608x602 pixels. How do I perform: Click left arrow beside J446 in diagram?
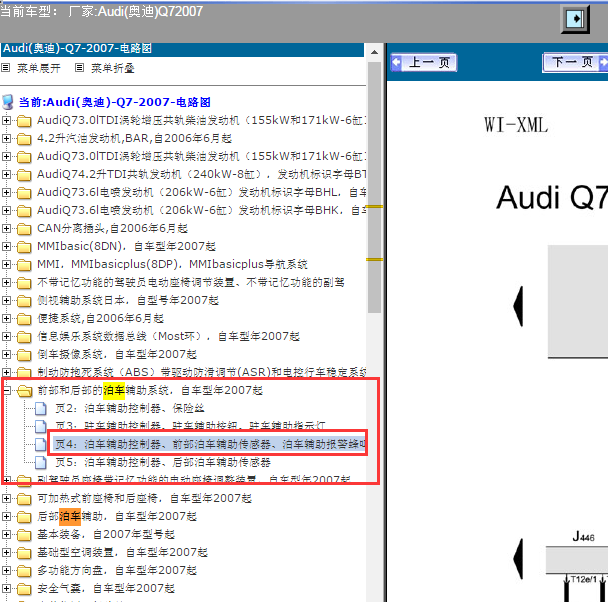coord(518,559)
